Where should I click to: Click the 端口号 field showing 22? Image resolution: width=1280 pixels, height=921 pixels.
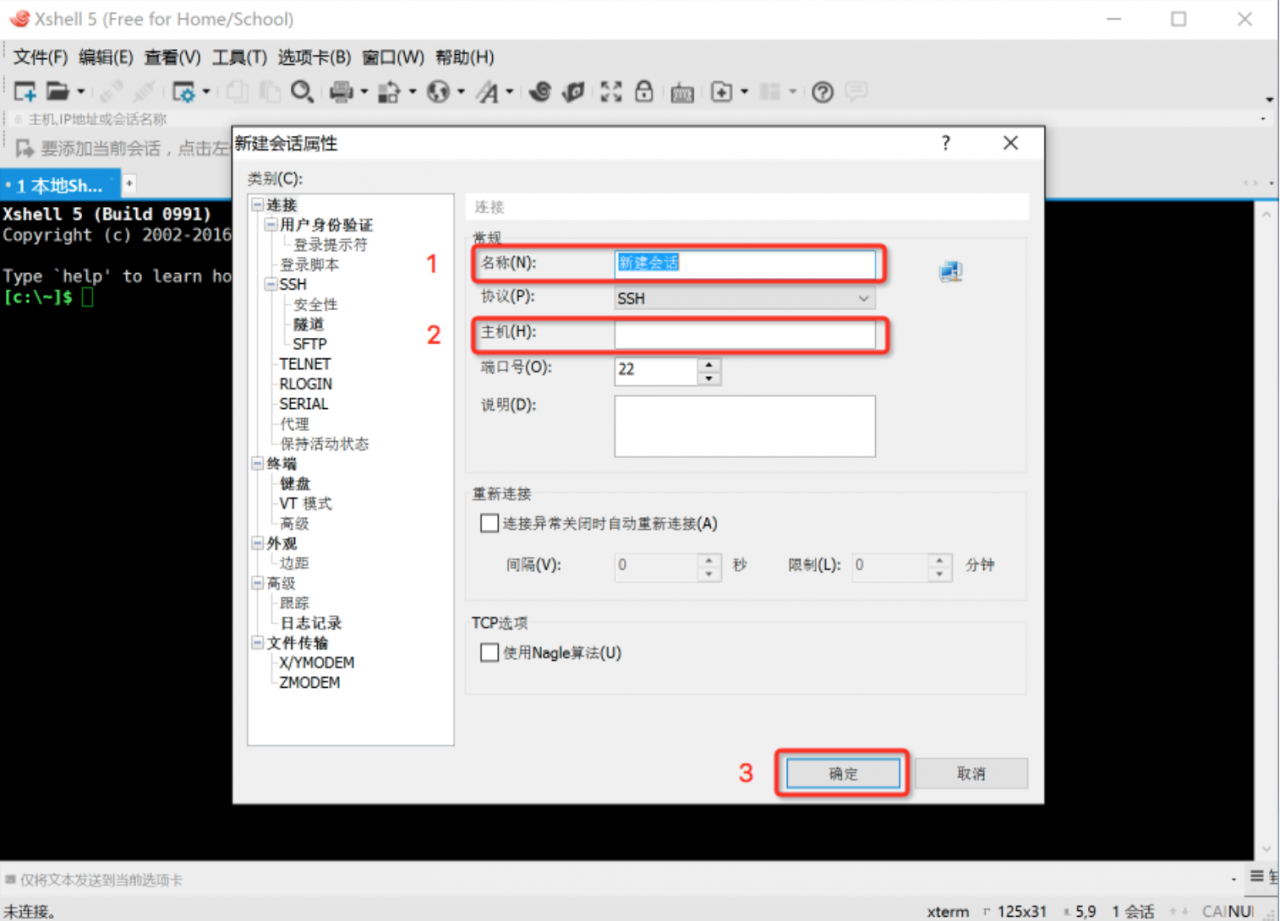coord(657,370)
